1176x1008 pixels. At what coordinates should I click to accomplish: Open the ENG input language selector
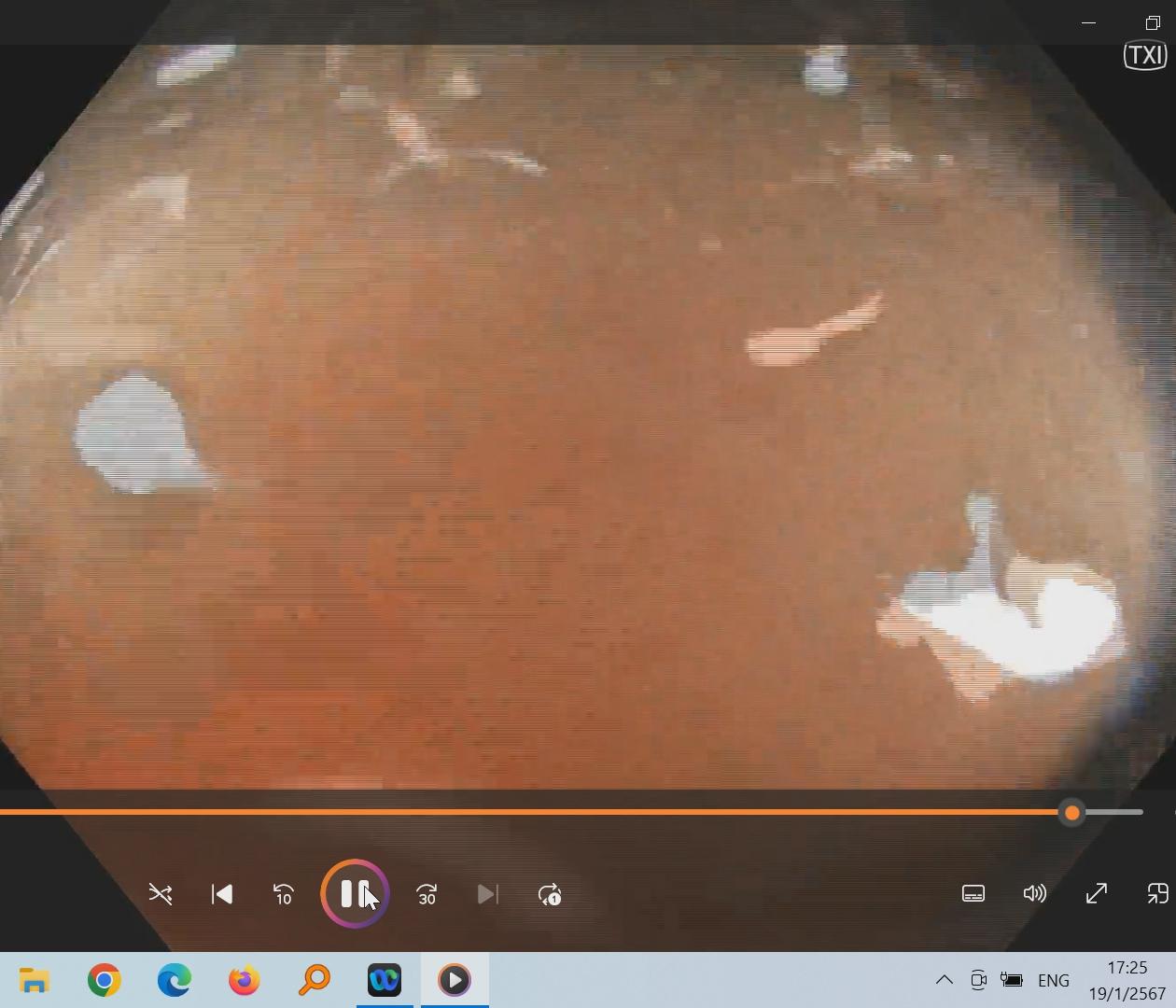coord(1054,980)
